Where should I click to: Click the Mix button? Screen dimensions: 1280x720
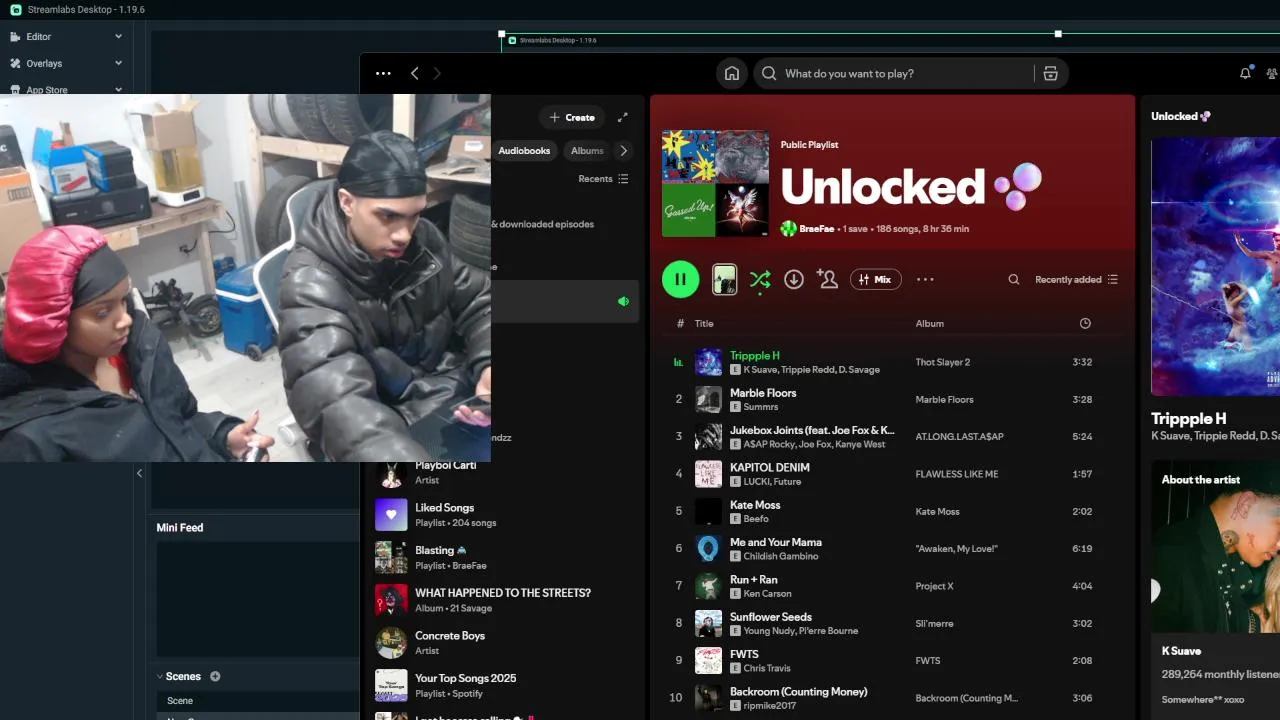pyautogui.click(x=876, y=280)
